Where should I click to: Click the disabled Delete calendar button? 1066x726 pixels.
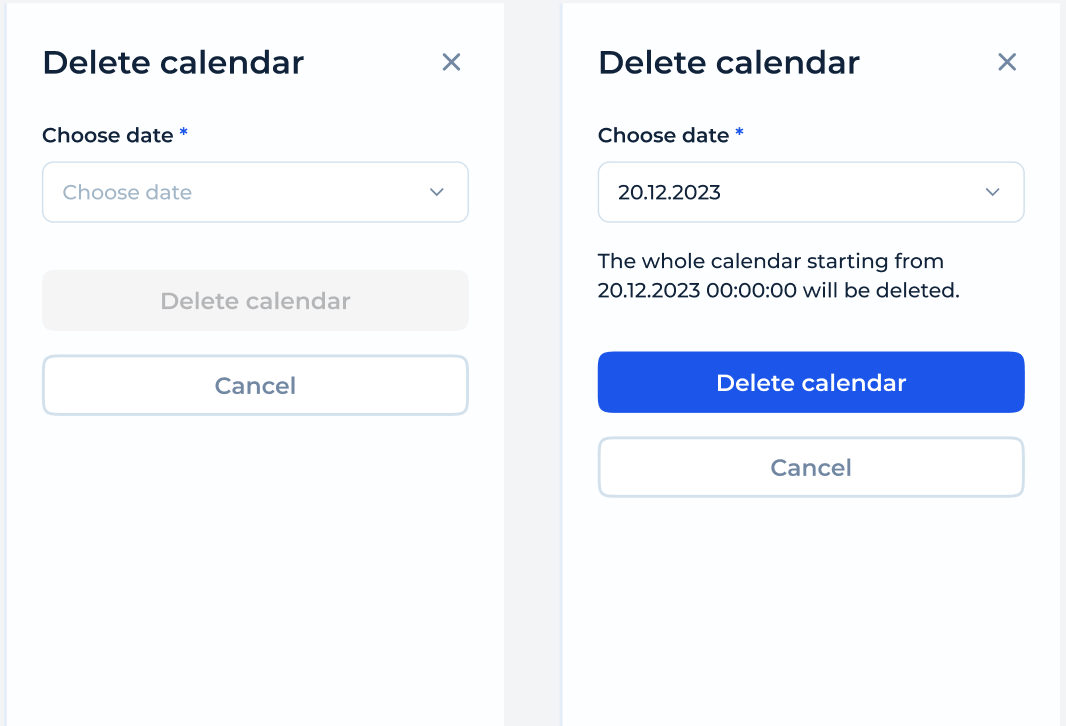click(x=255, y=300)
